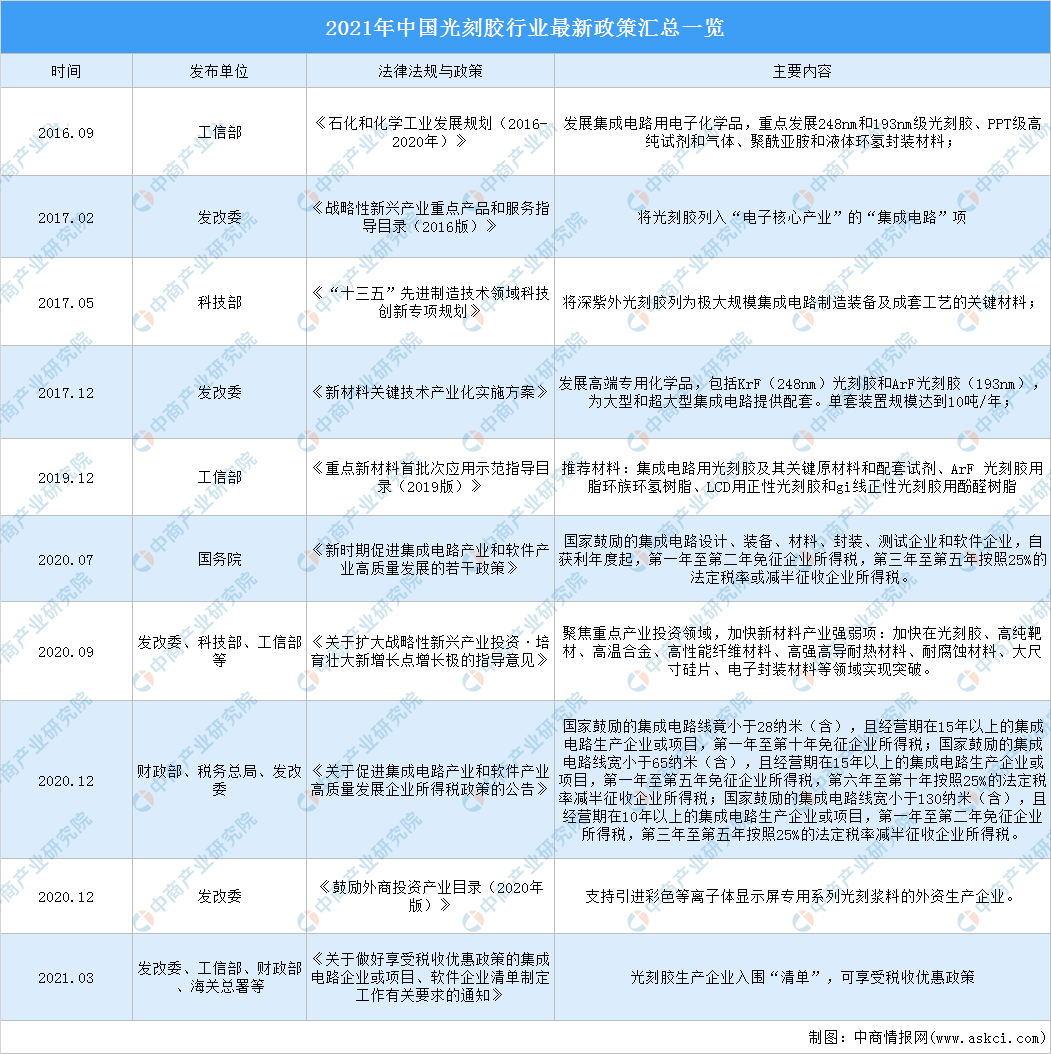This screenshot has width=1051, height=1054.
Task: Click the 2020.12 date beside 鼓励外商投资产业目录
Action: (x=66, y=897)
